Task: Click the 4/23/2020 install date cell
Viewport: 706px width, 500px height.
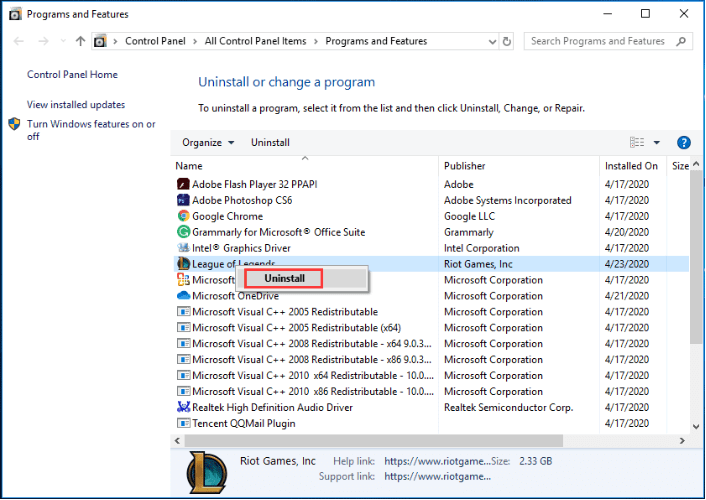Action: (627, 264)
